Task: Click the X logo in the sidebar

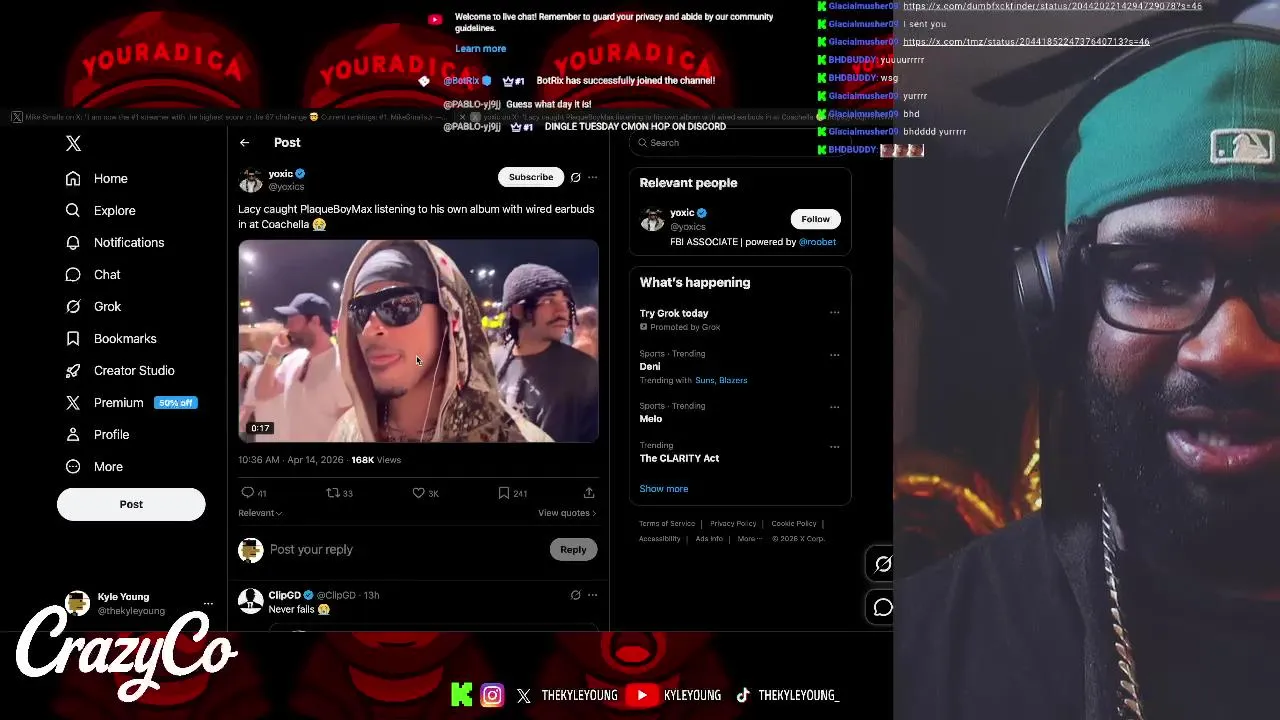Action: coord(73,144)
